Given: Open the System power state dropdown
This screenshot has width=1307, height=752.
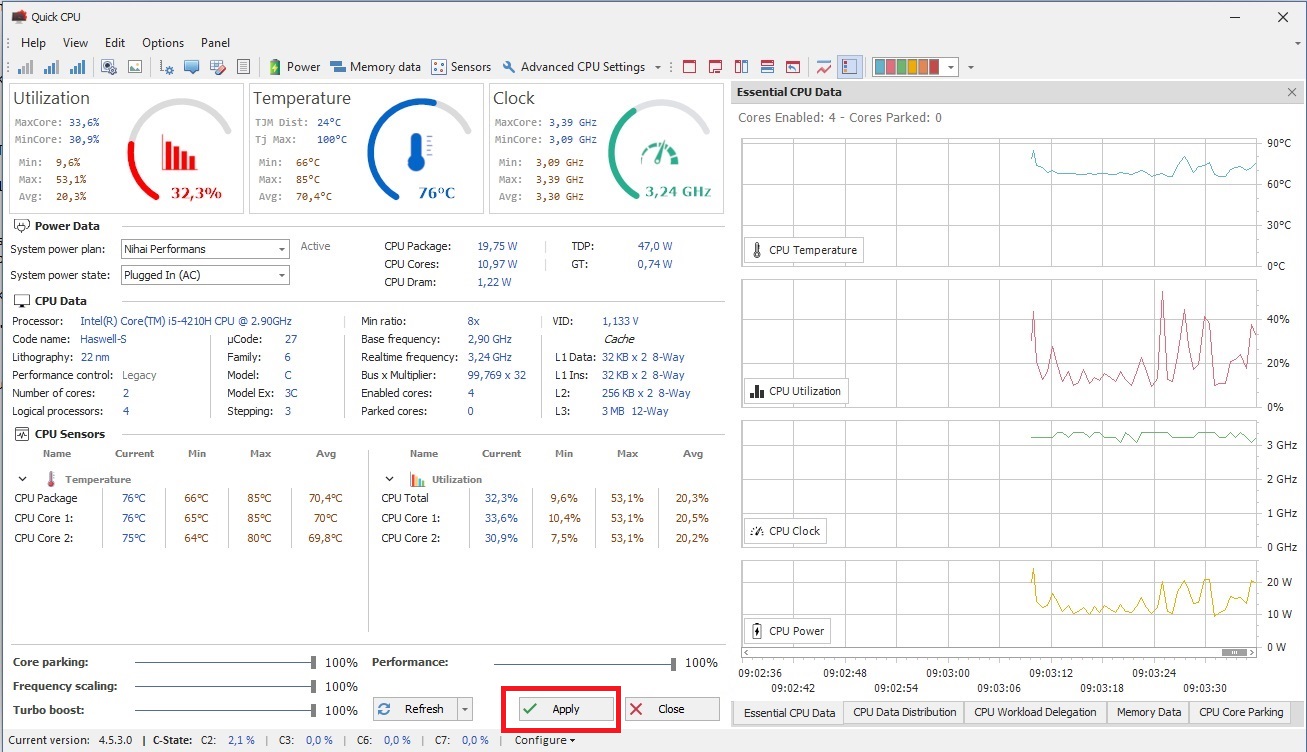Looking at the screenshot, I should click(x=282, y=275).
